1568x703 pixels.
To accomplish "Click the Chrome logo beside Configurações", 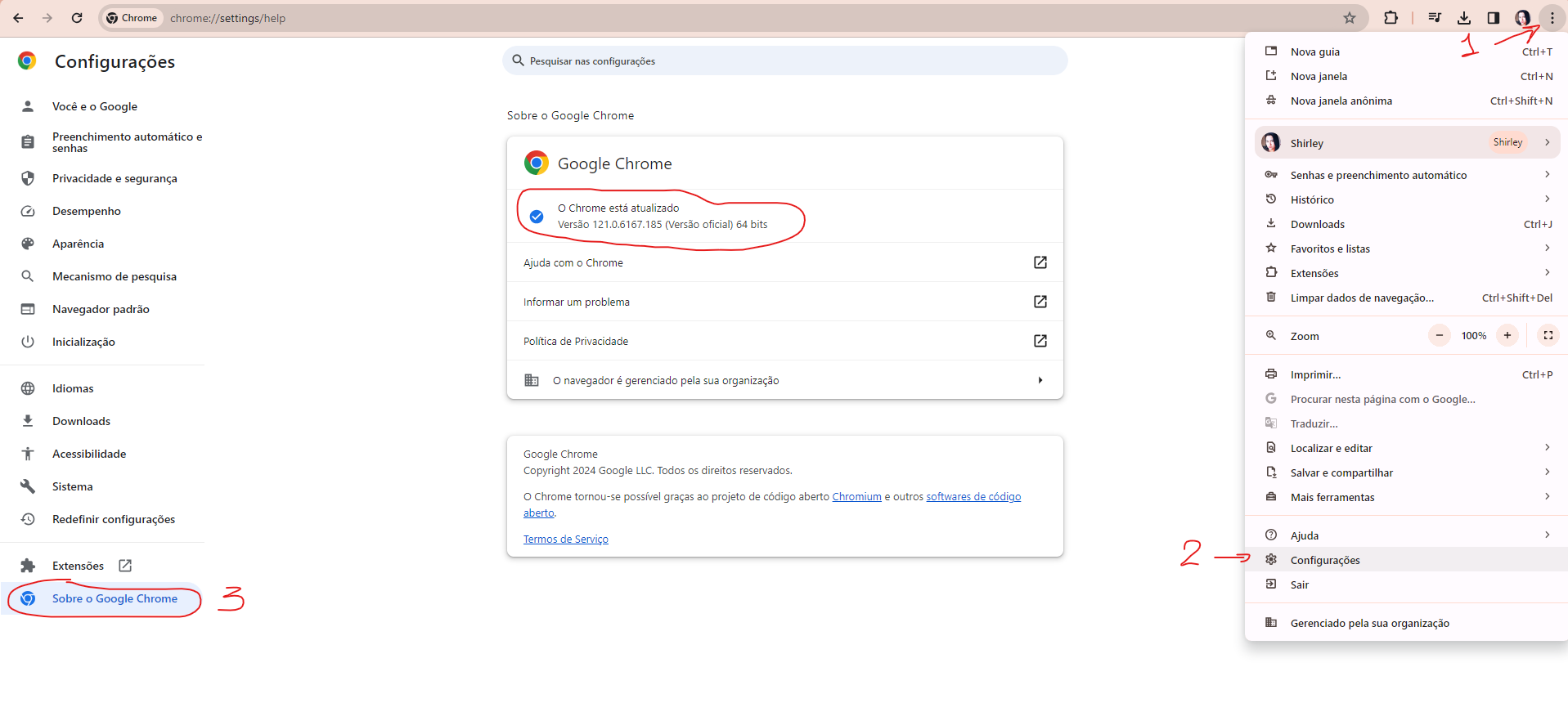I will (x=27, y=60).
